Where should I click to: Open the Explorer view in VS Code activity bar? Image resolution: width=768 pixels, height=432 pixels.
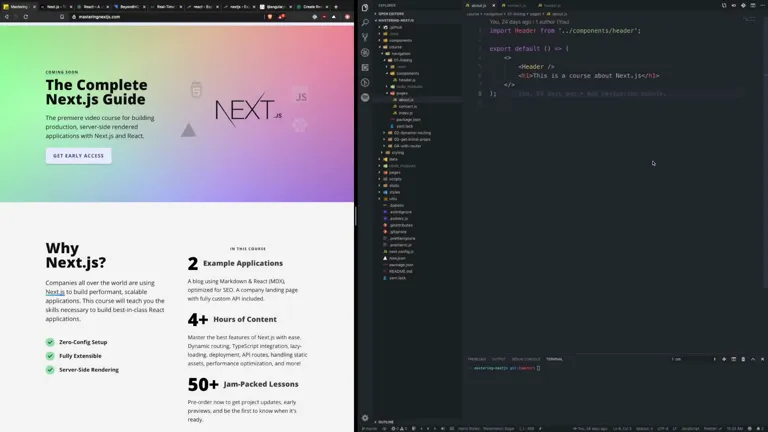point(365,7)
